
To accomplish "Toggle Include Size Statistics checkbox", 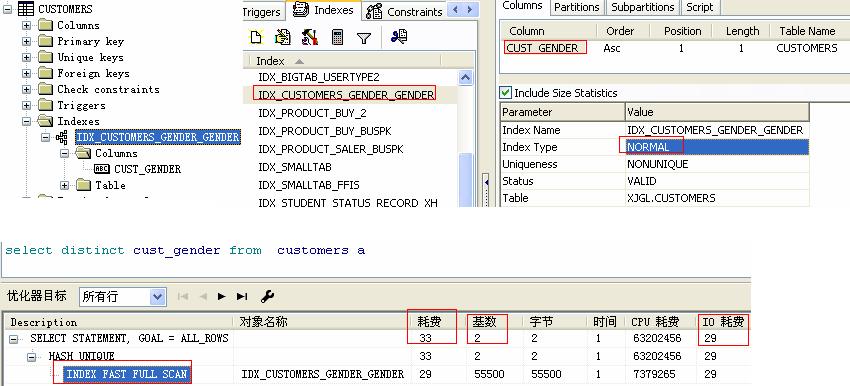I will point(505,93).
